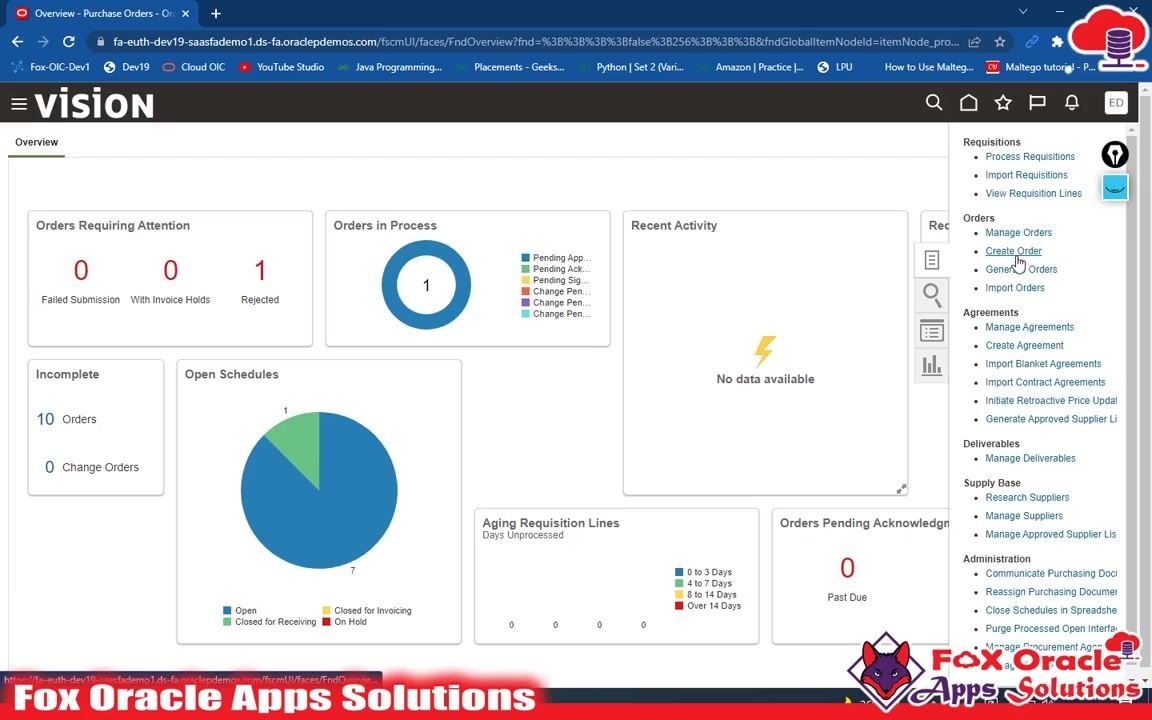The height and width of the screenshot is (720, 1152).
Task: Close the Purchase Orders browser tab
Action: coord(185,13)
